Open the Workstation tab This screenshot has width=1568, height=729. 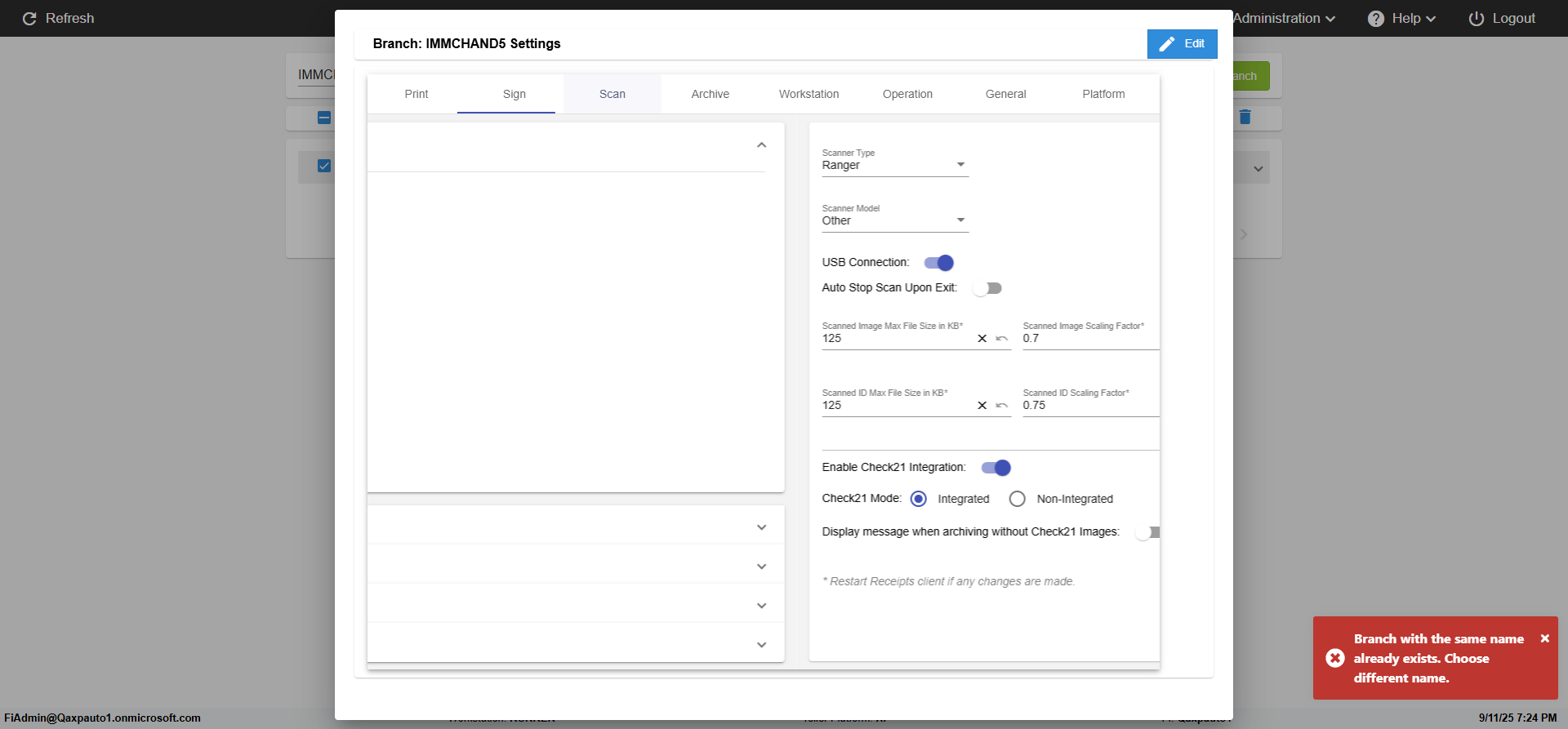(x=808, y=94)
